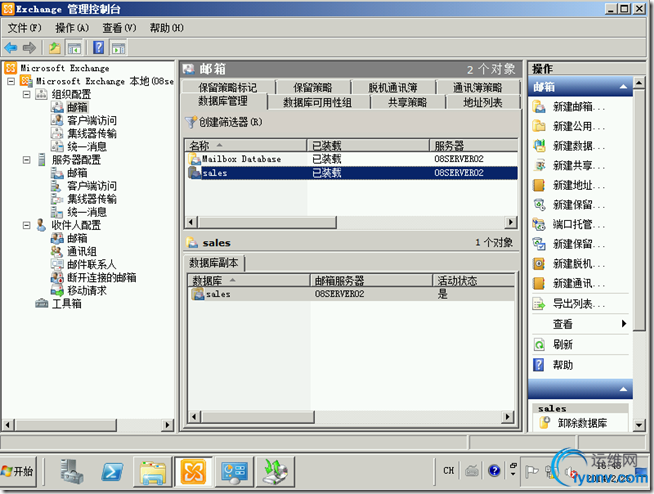
Task: Click the 卸除数据库 icon under sales
Action: coord(545,423)
